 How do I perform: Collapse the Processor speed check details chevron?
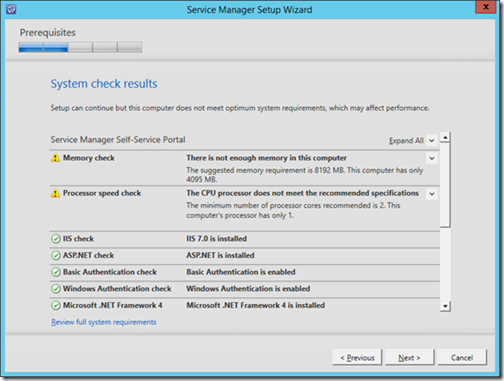tap(432, 194)
